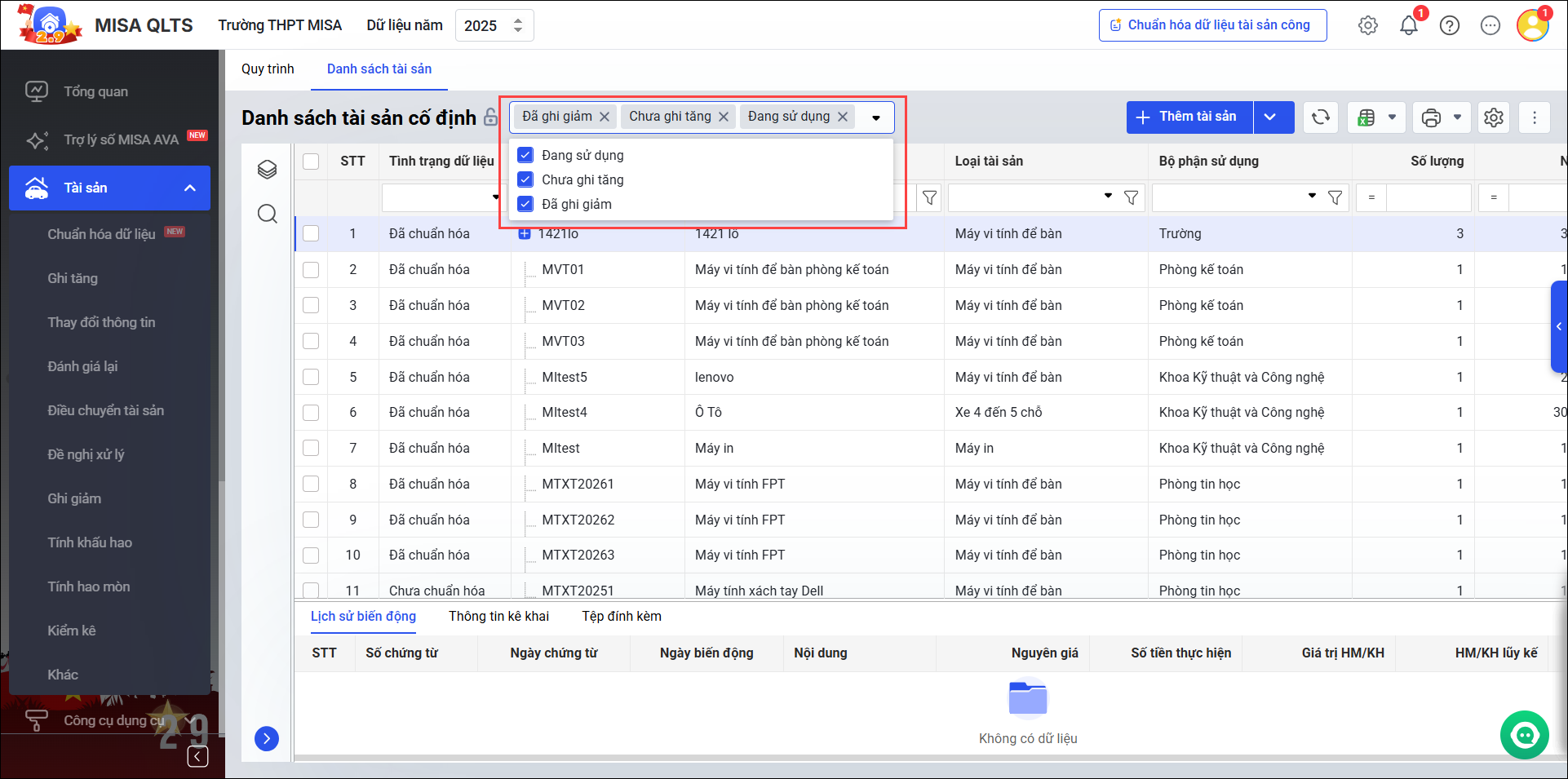This screenshot has width=1568, height=779.
Task: Switch to the Quy trình tab
Action: coord(268,69)
